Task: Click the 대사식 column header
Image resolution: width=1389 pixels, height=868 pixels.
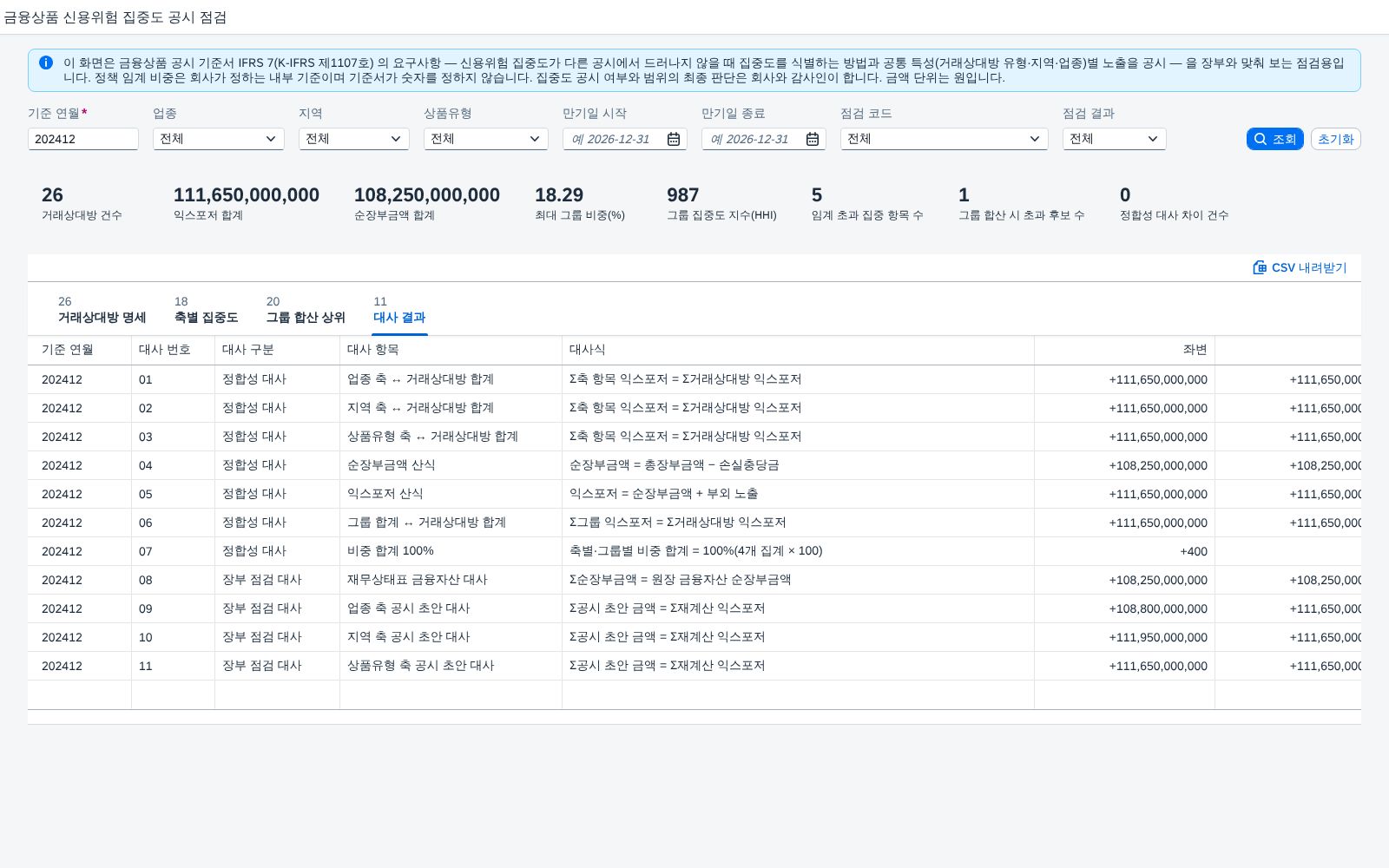Action: (x=799, y=350)
